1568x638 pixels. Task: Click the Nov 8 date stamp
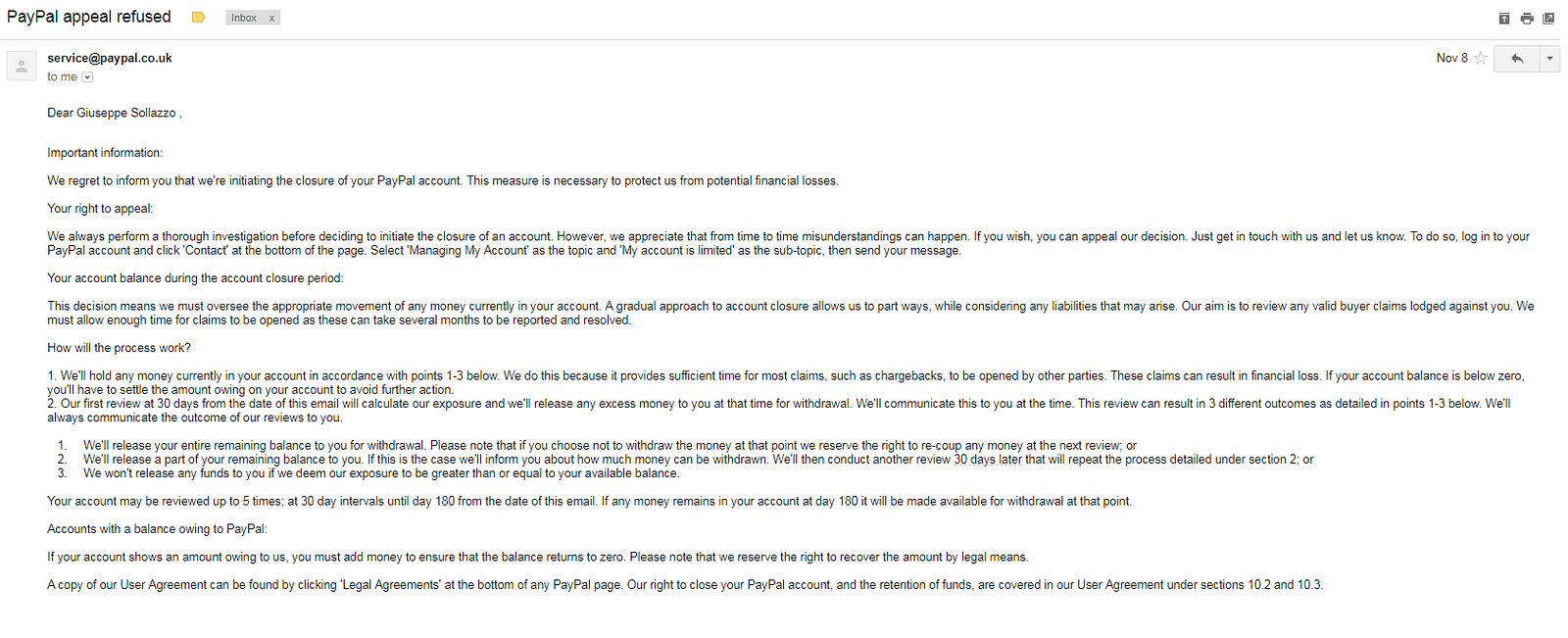[1452, 59]
